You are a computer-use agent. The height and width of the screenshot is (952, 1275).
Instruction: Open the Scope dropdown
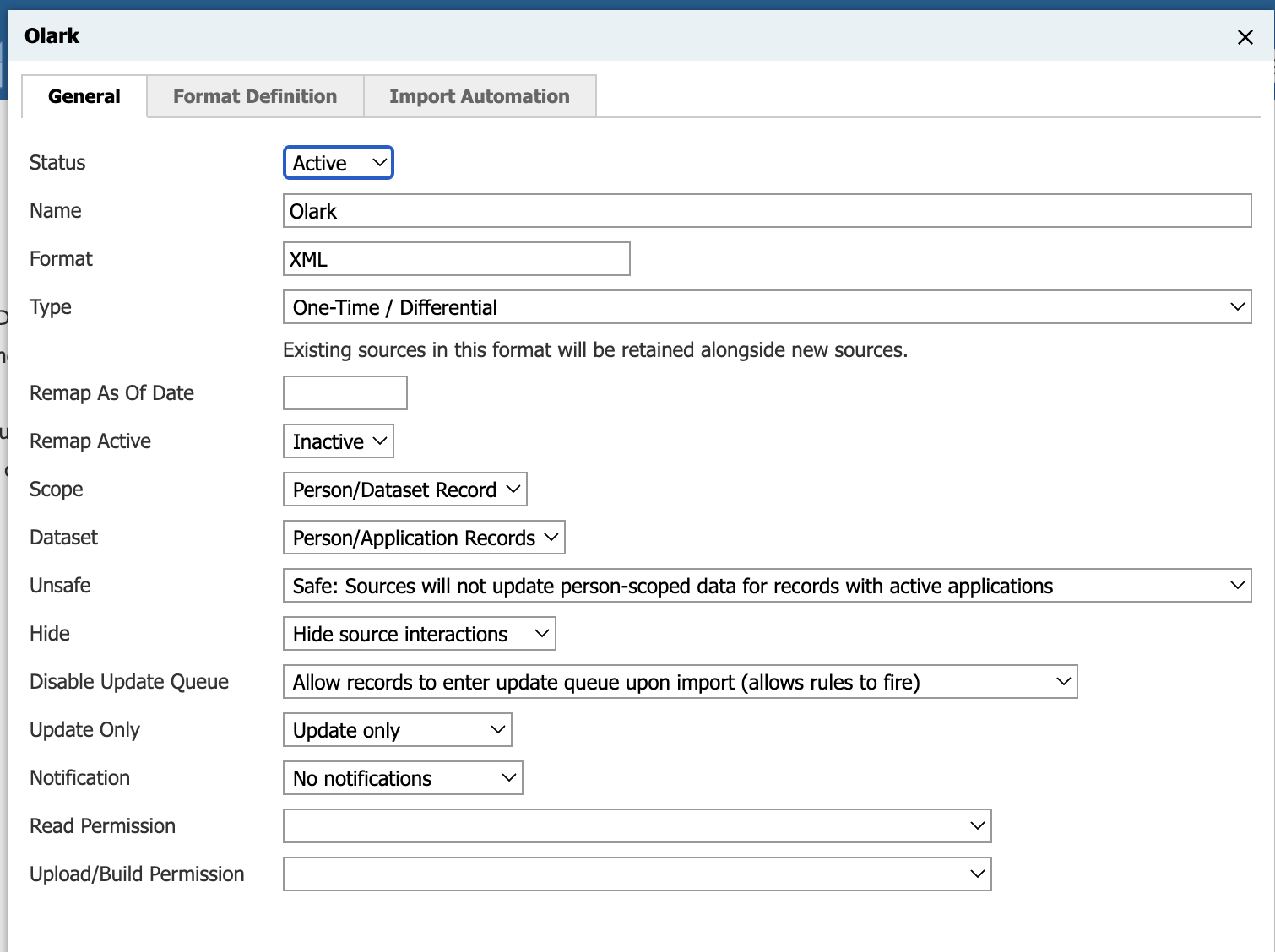404,490
